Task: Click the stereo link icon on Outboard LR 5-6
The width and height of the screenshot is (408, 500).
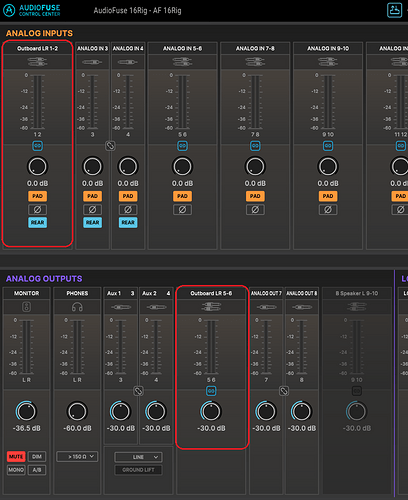Action: click(x=211, y=391)
